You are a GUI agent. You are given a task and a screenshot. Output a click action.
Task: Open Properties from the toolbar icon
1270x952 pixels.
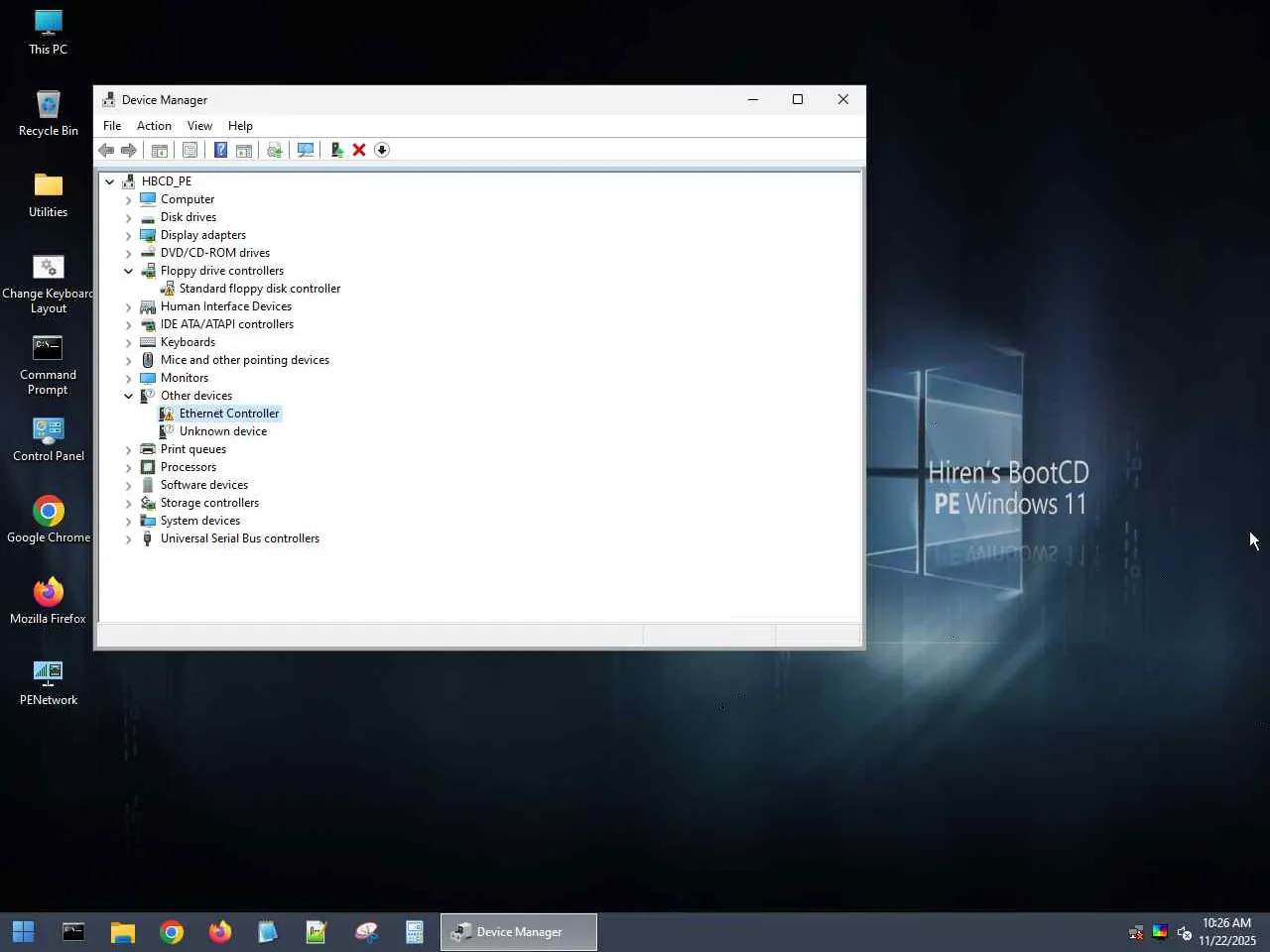click(190, 150)
